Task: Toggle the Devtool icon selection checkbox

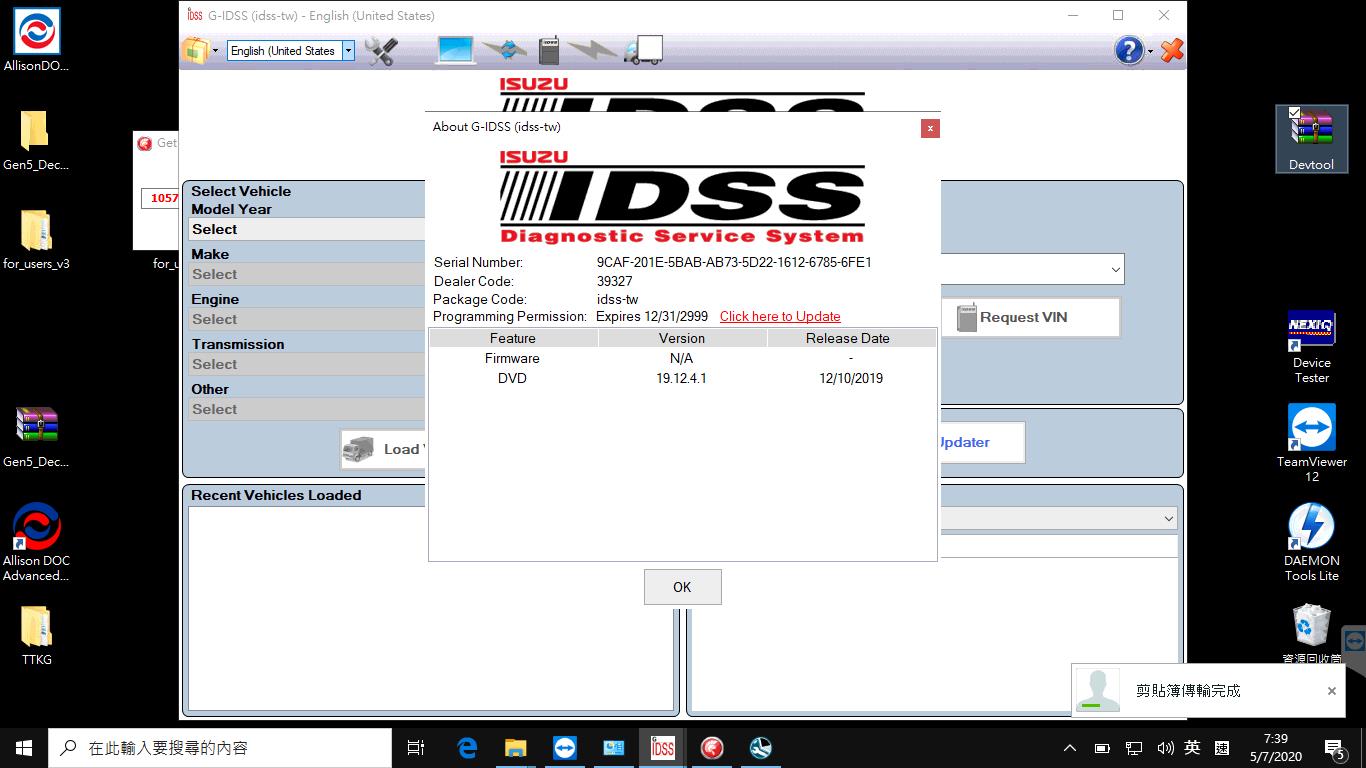Action: [1295, 113]
